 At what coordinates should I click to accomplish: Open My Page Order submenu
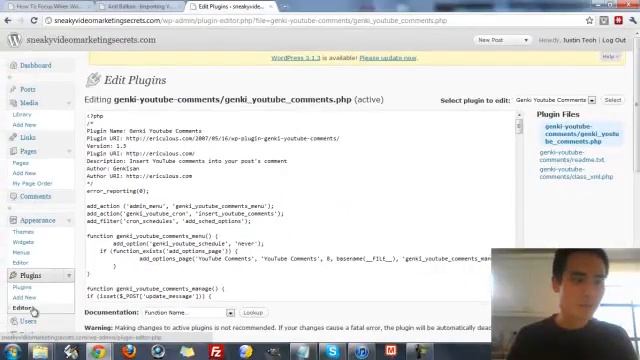pyautogui.click(x=32, y=184)
